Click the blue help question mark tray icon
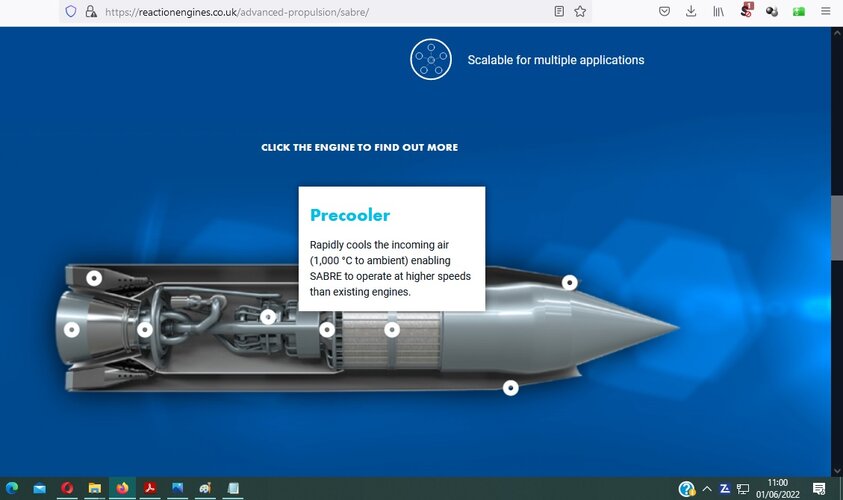 [x=687, y=489]
